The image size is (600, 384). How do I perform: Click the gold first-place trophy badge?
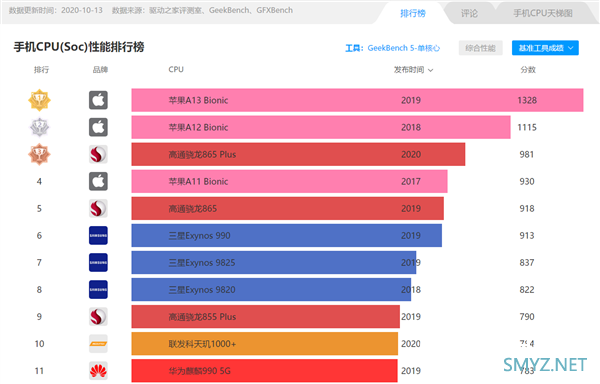[x=39, y=100]
